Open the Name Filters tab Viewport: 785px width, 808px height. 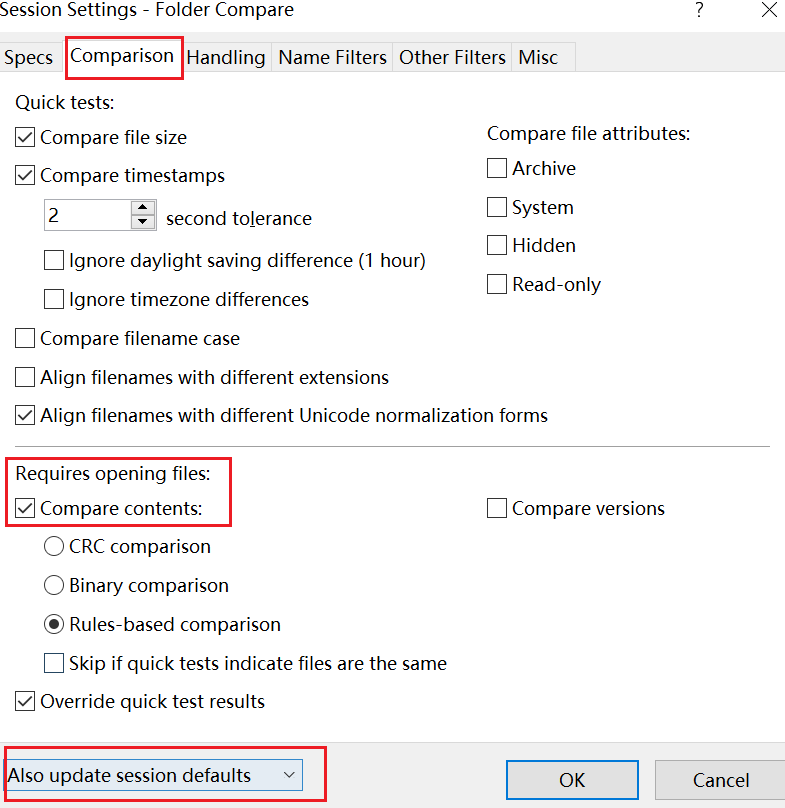tap(332, 57)
